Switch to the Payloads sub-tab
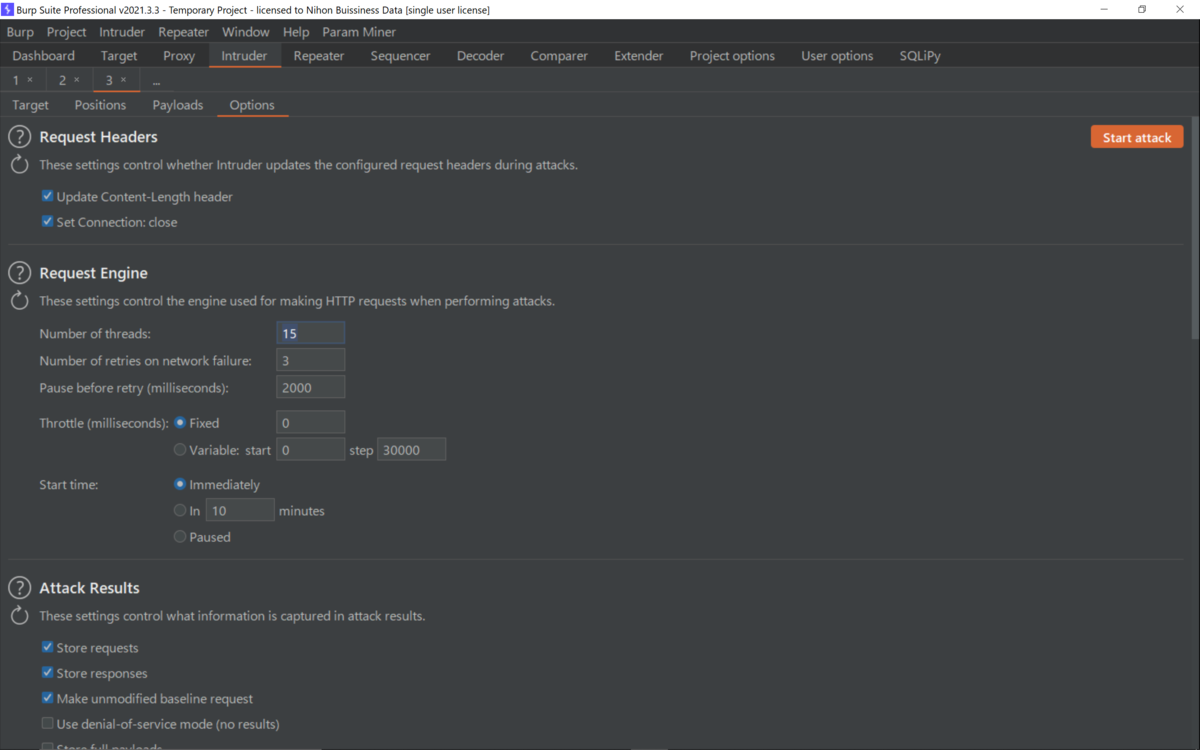1200x750 pixels. click(178, 105)
